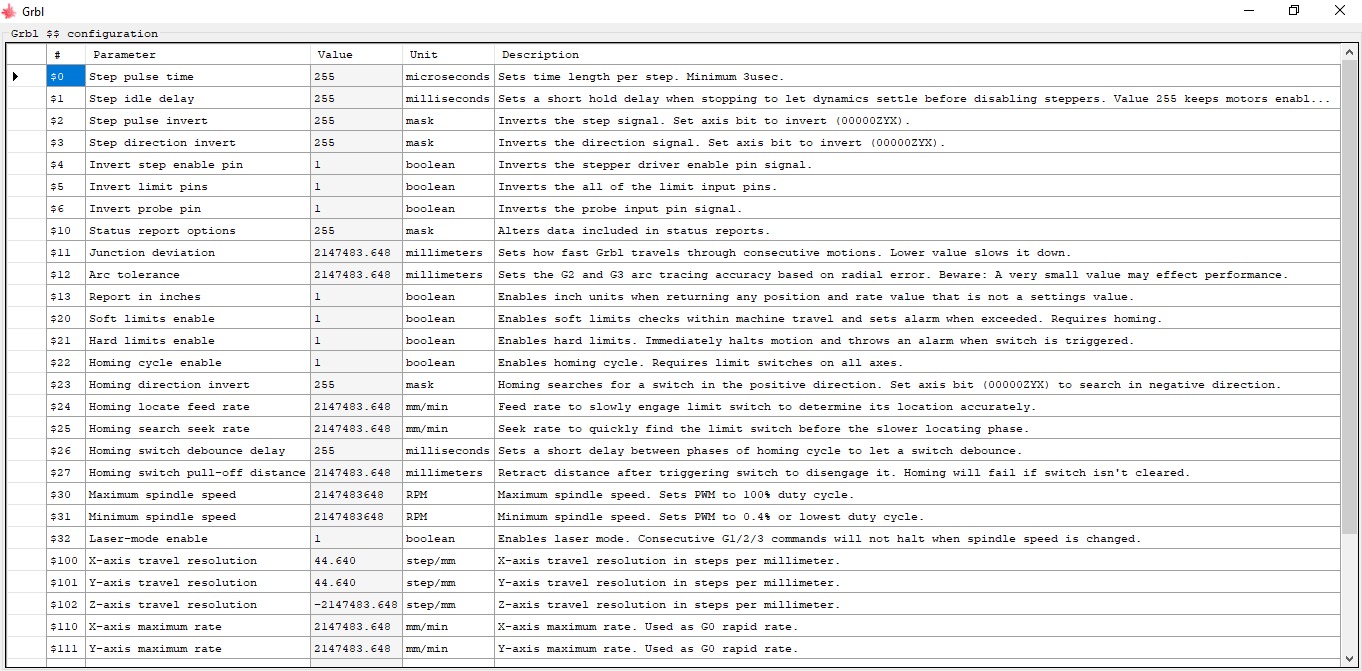1362x671 pixels.
Task: Click description starting 'Enables hard limits'
Action: [917, 341]
